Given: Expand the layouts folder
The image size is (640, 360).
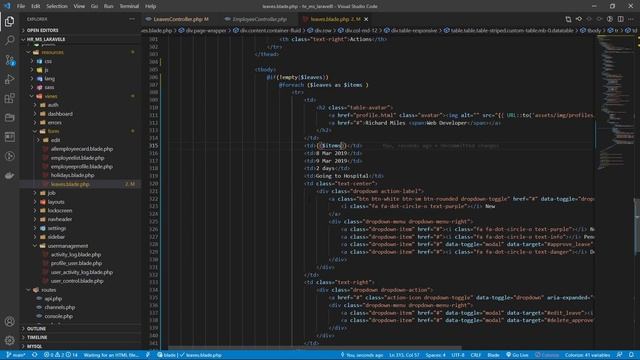Looking at the screenshot, I should point(56,202).
